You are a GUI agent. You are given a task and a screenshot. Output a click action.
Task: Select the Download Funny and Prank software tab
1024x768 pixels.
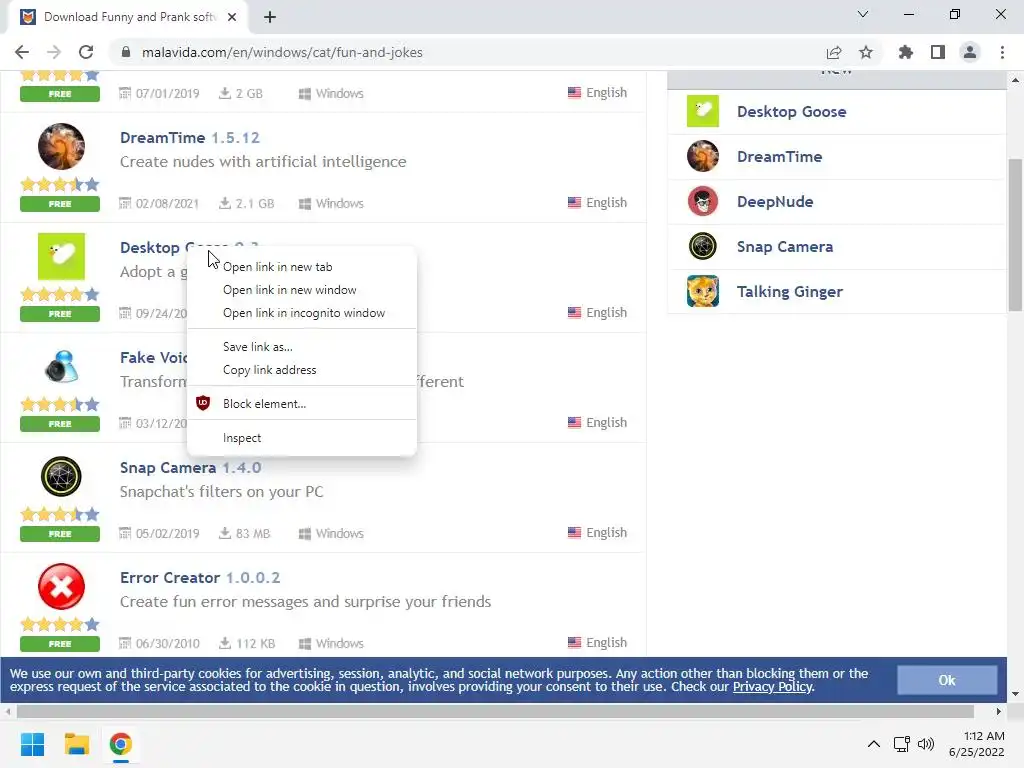pos(128,17)
